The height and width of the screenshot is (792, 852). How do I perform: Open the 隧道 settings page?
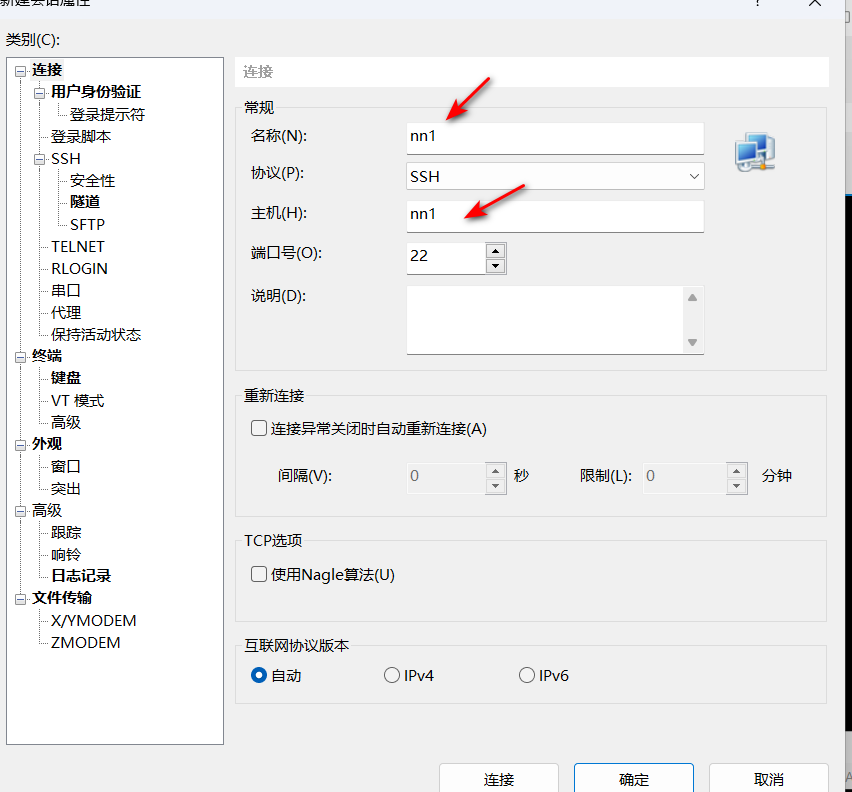click(85, 202)
